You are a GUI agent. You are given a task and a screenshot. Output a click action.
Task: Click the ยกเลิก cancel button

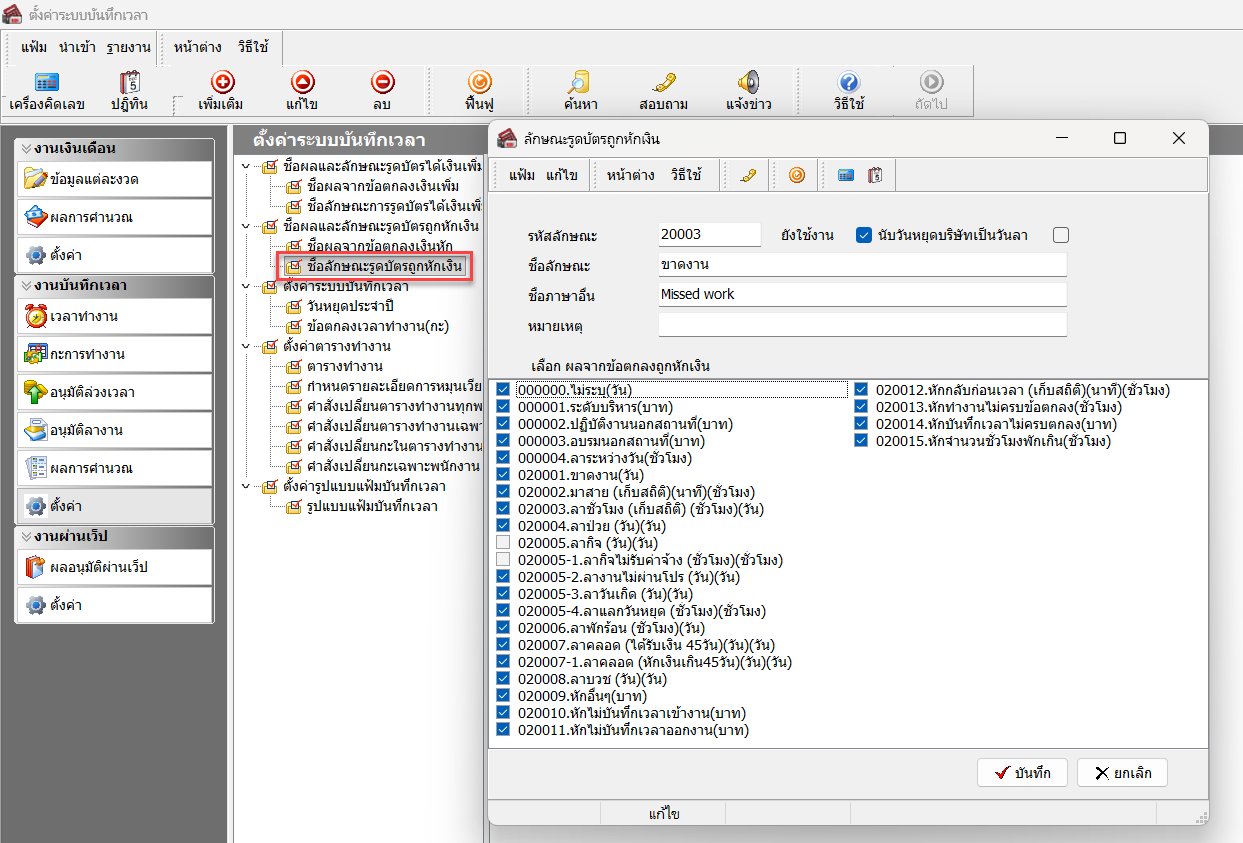tap(1121, 773)
